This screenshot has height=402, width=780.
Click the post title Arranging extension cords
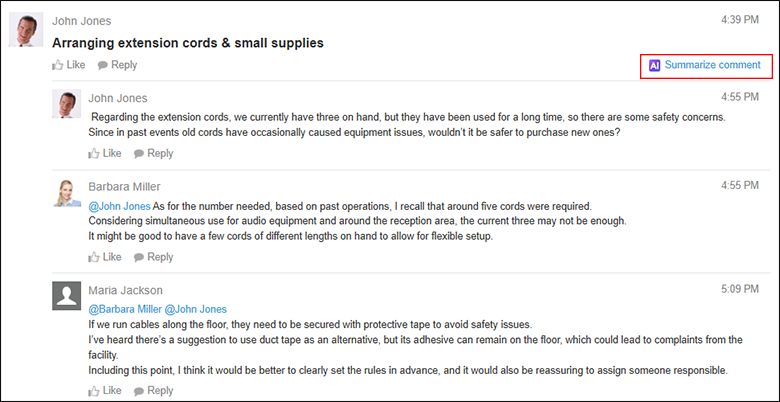tap(187, 43)
